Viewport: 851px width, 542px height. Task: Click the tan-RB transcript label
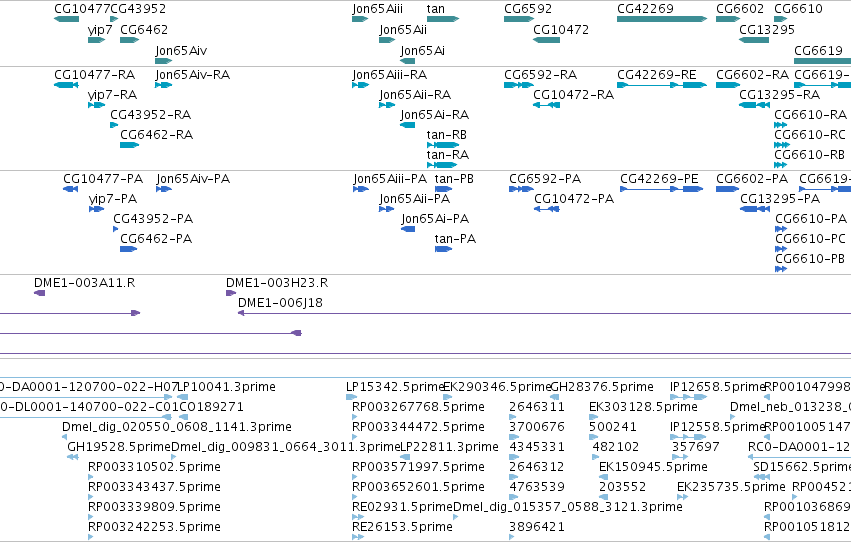(x=447, y=135)
